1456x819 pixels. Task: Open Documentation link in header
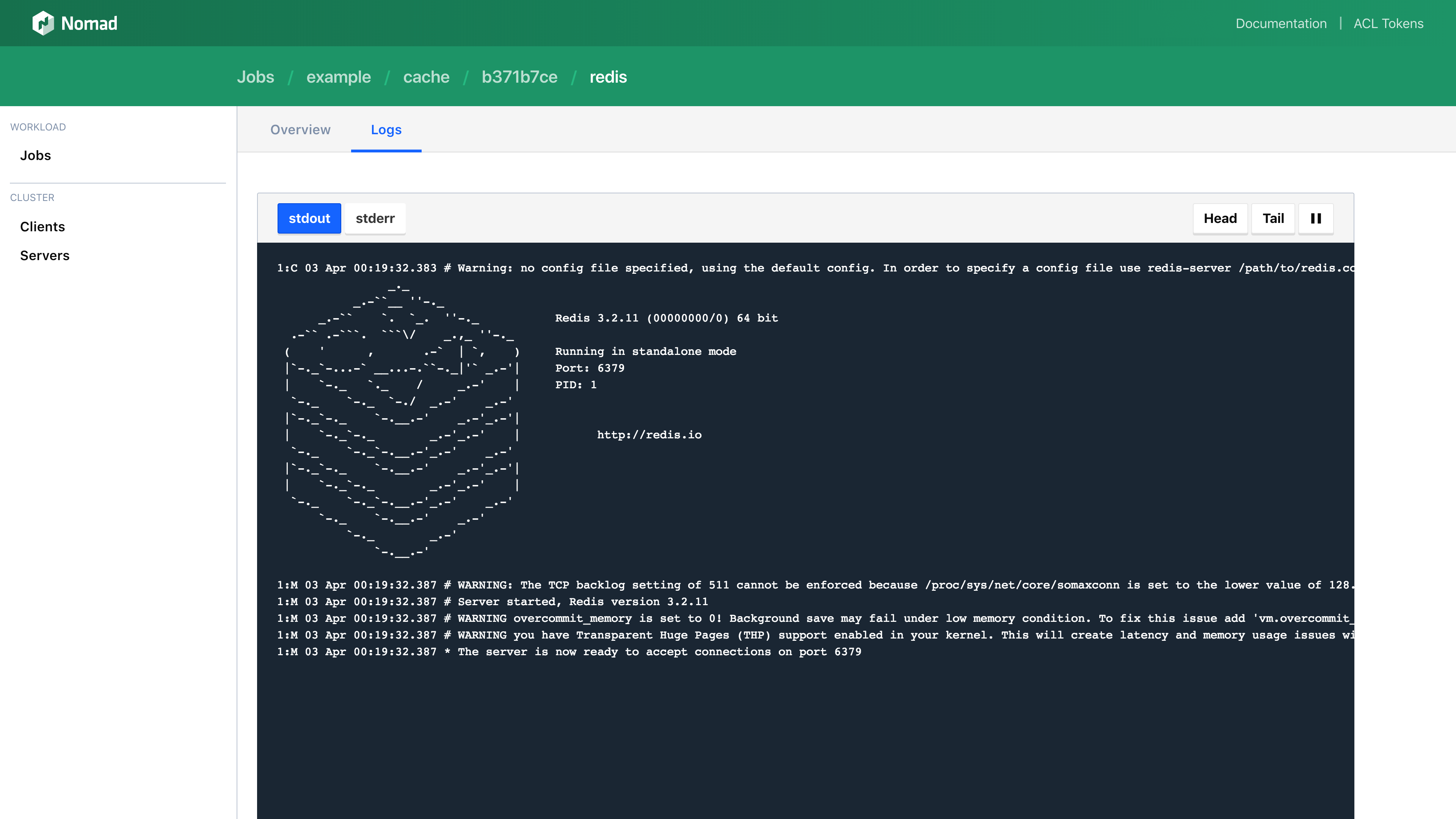[1281, 23]
